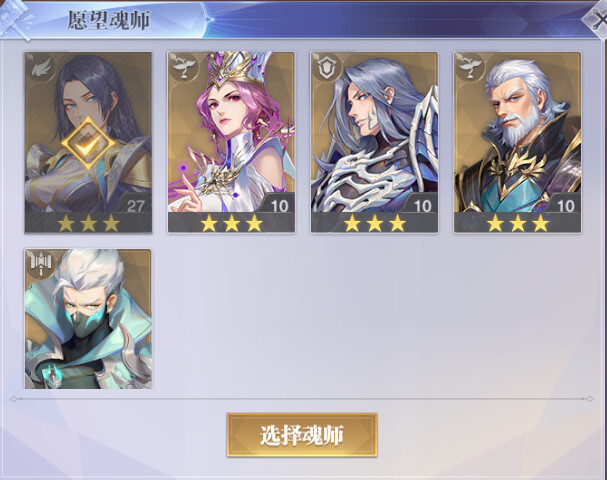Click the three-star rating under bearded elder

pos(518,223)
